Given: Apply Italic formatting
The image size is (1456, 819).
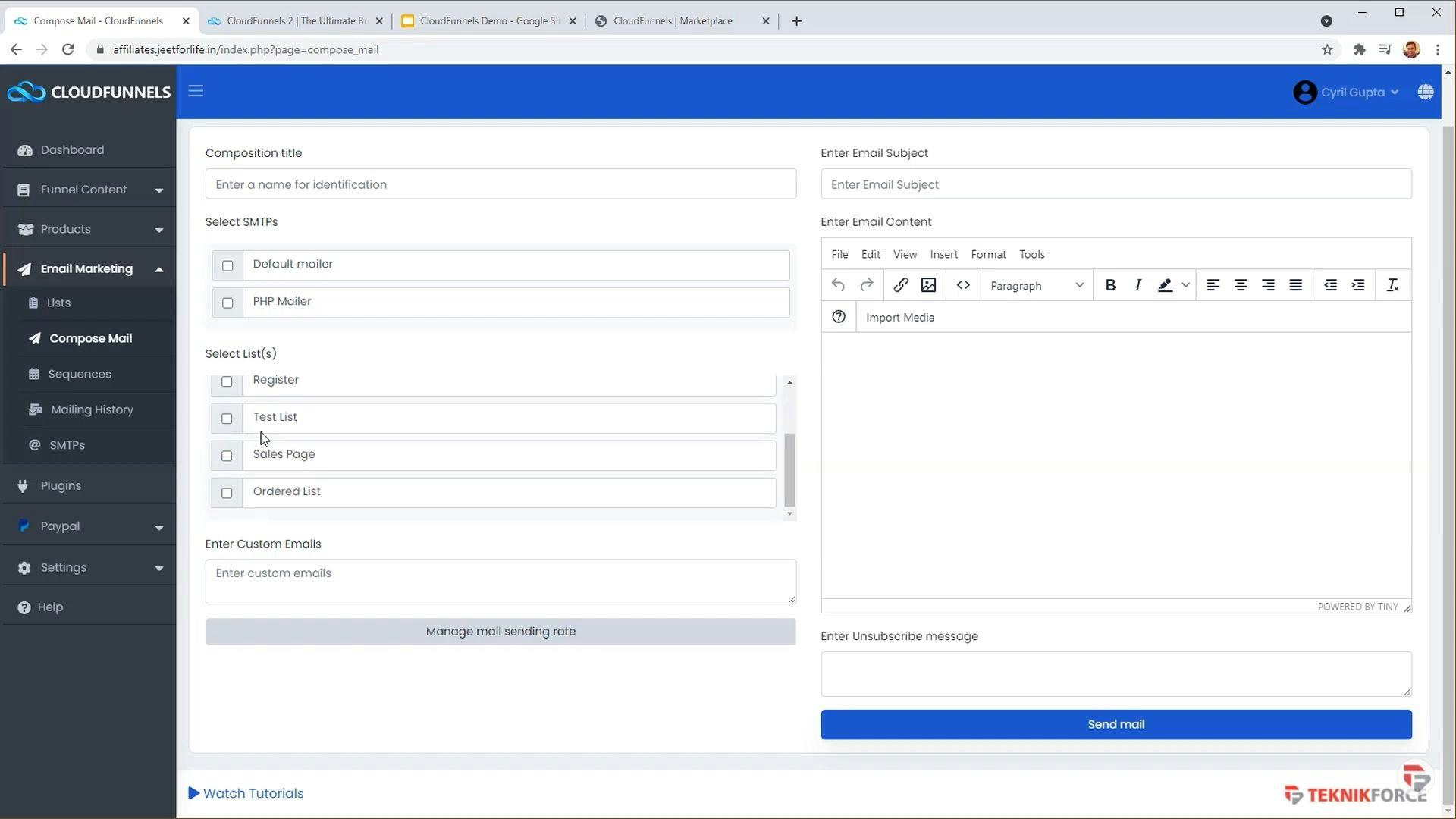Looking at the screenshot, I should [x=1137, y=285].
